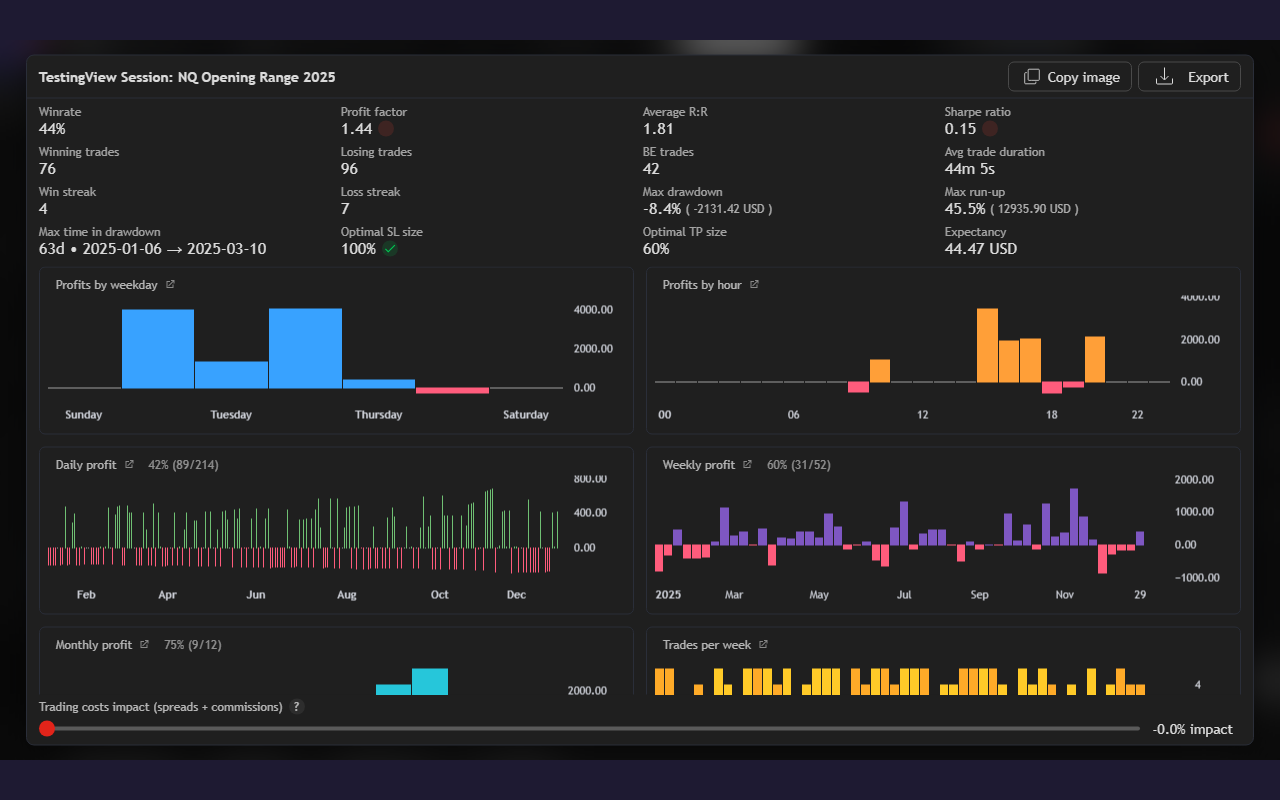
Task: Click the Export button
Action: point(1189,77)
